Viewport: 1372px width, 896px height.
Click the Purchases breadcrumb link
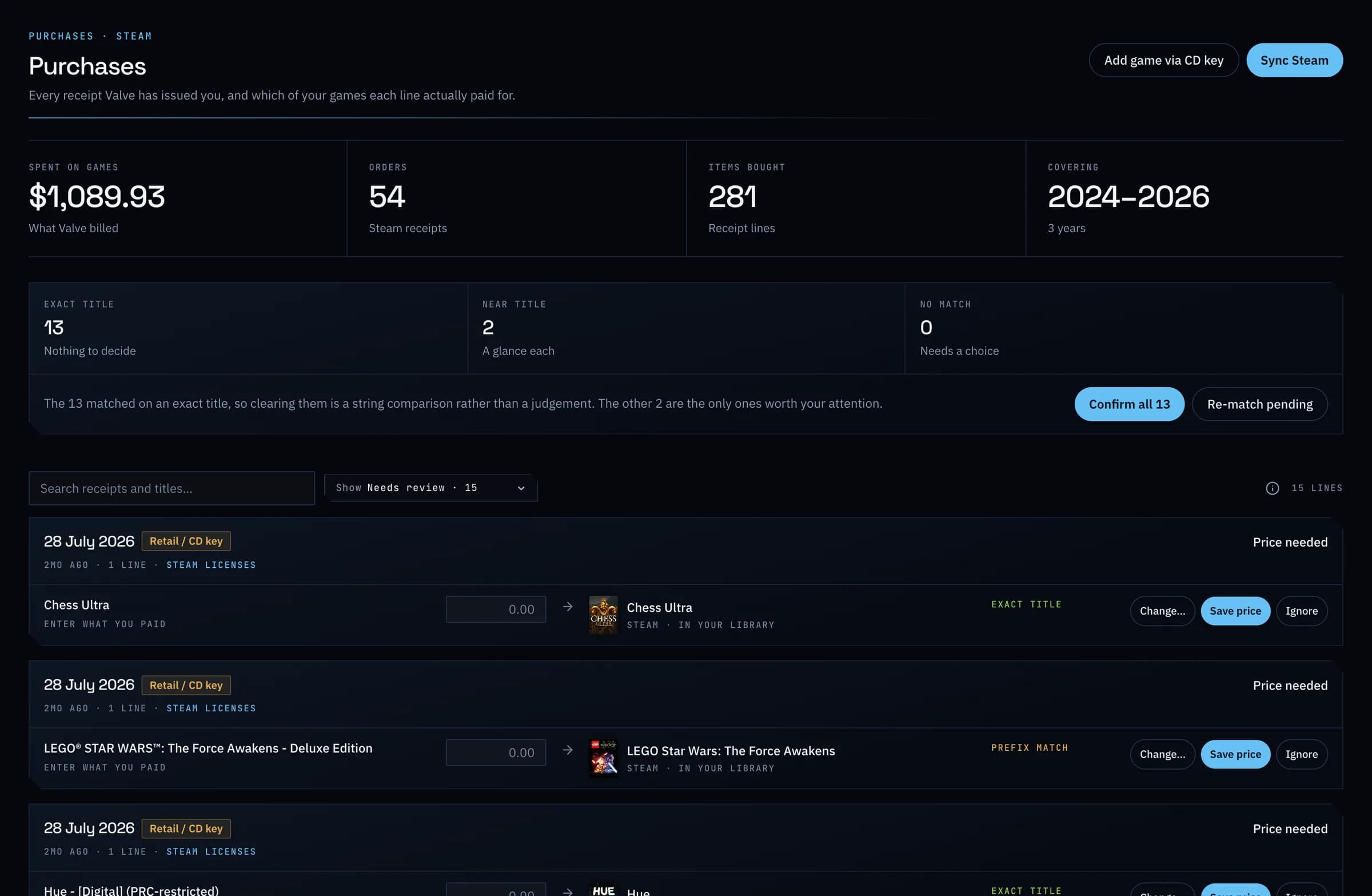(x=61, y=36)
